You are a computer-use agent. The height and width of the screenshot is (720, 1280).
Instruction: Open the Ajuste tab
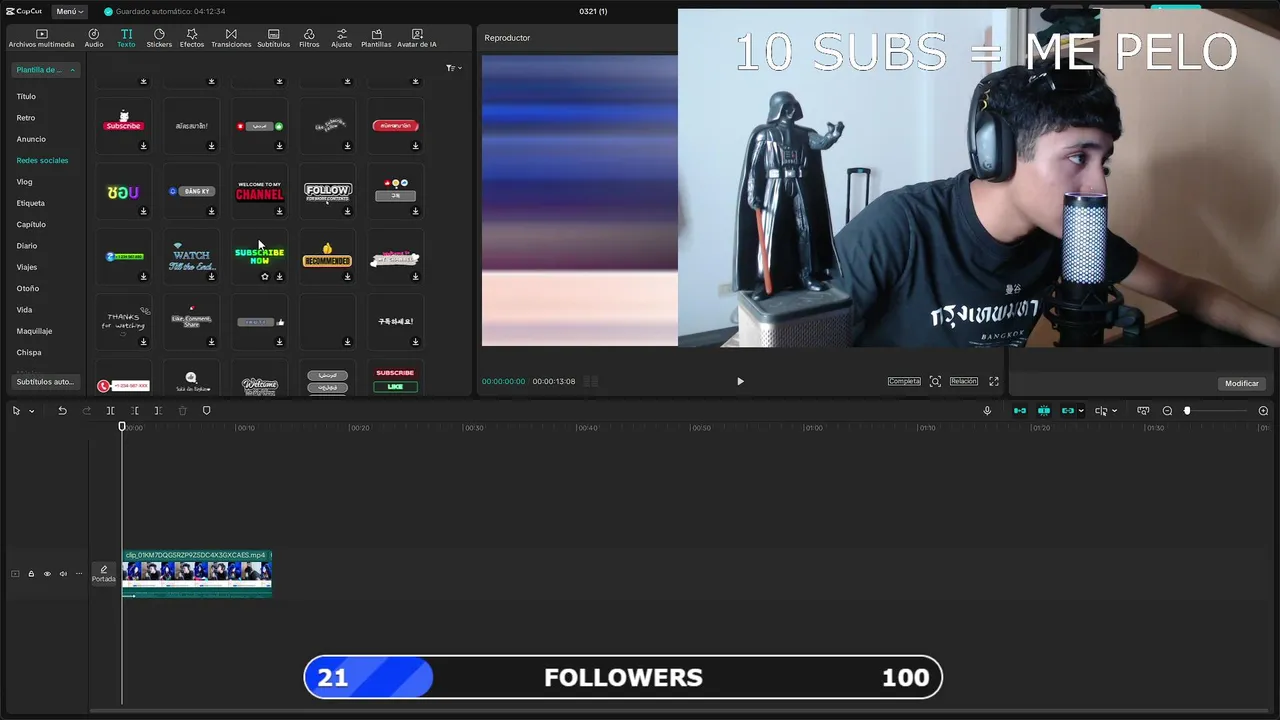coord(342,38)
